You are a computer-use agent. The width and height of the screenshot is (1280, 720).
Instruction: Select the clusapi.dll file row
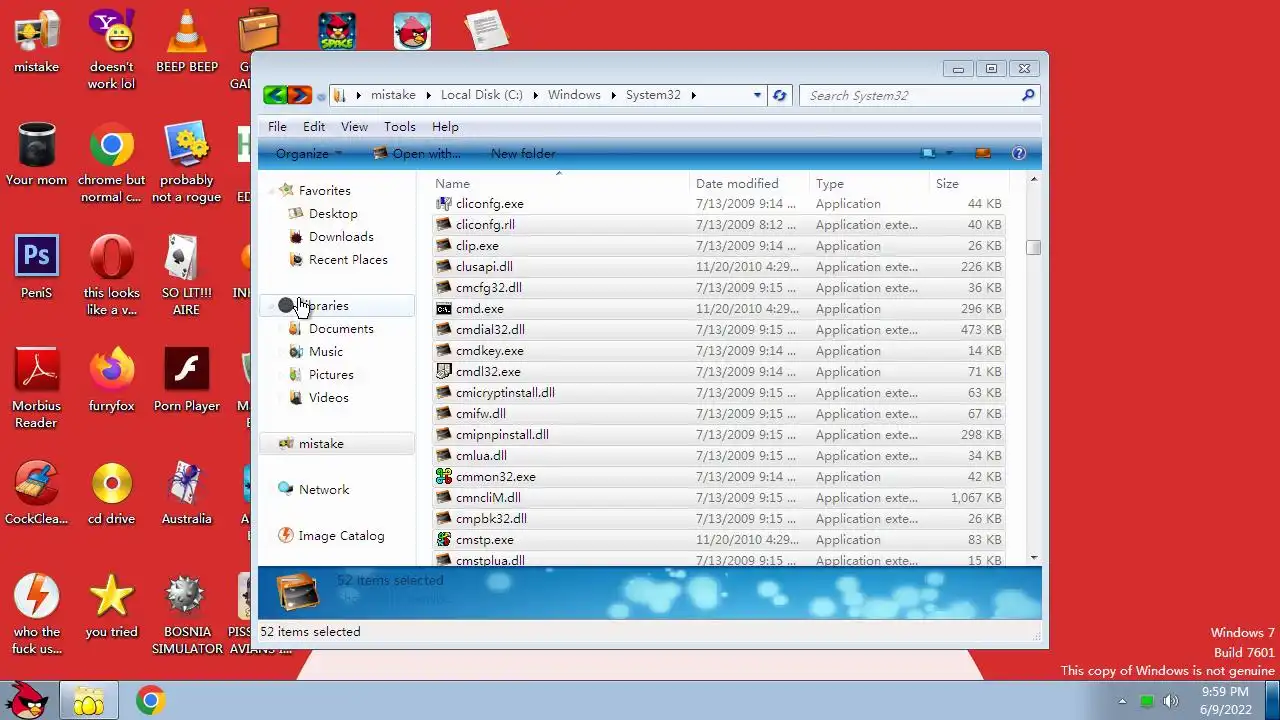(718, 267)
